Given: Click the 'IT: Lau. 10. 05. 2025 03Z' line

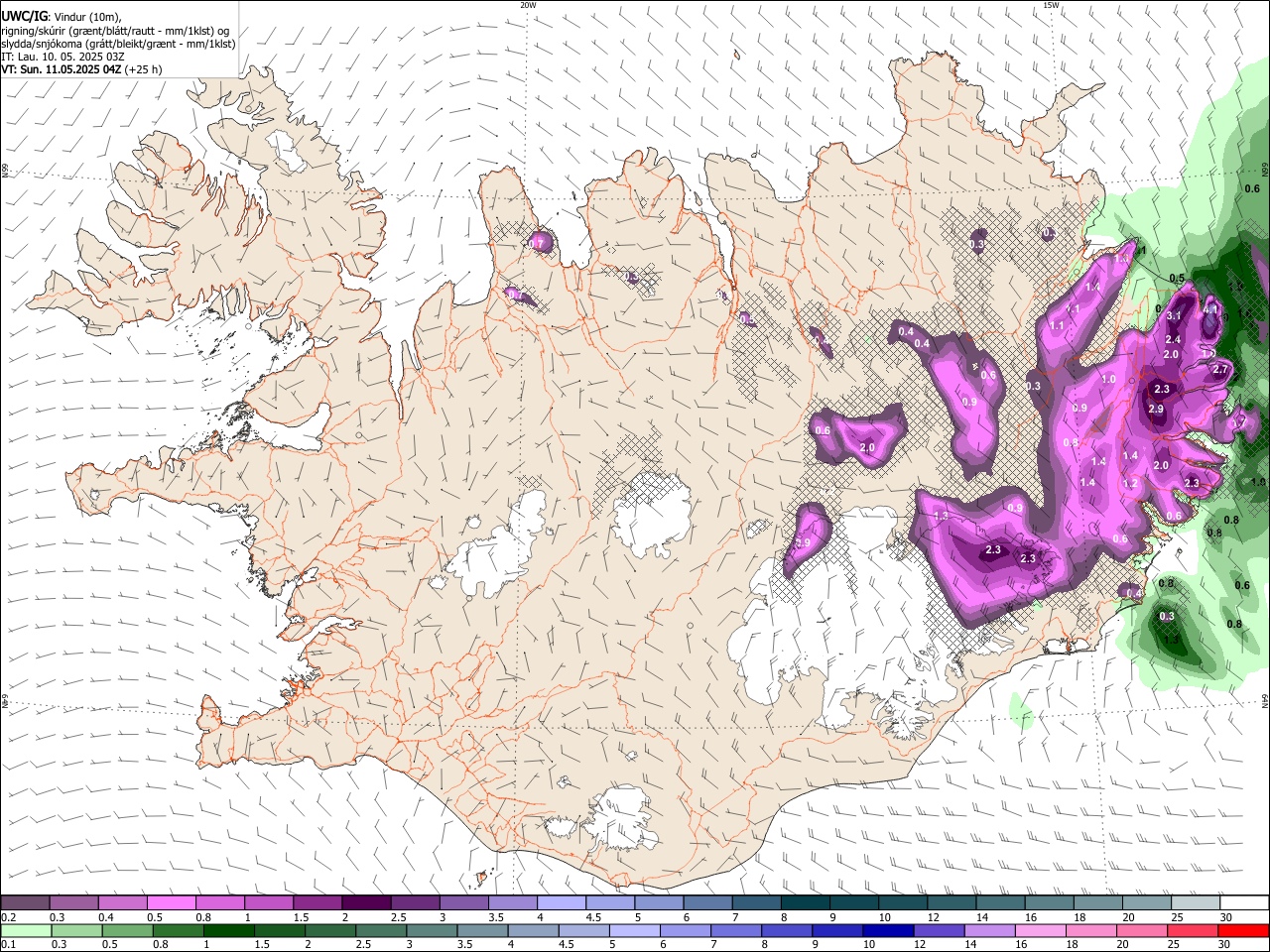Looking at the screenshot, I should 63,57.
